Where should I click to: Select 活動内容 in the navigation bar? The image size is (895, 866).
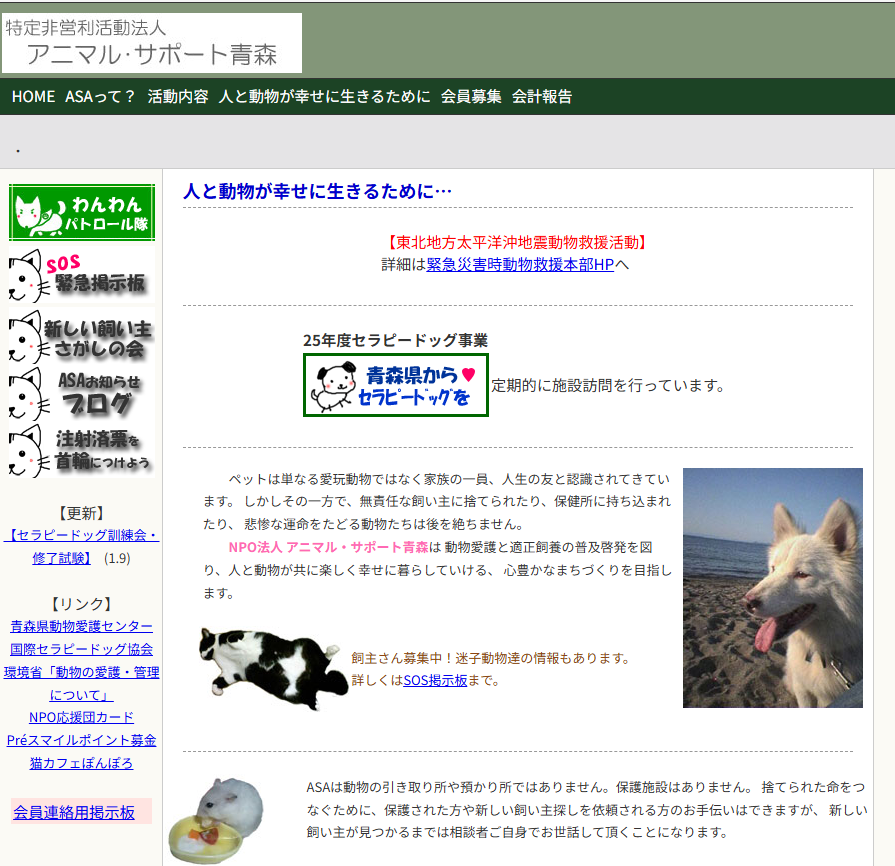pyautogui.click(x=177, y=97)
